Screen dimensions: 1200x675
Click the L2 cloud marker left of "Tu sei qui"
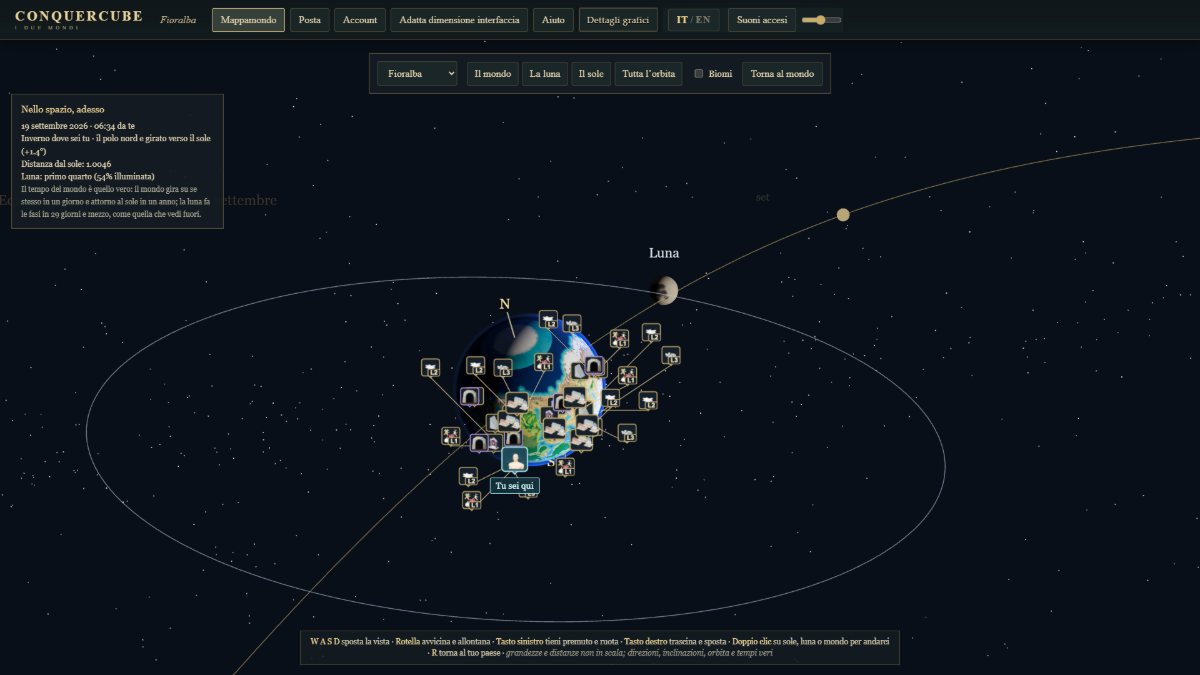pyautogui.click(x=468, y=476)
